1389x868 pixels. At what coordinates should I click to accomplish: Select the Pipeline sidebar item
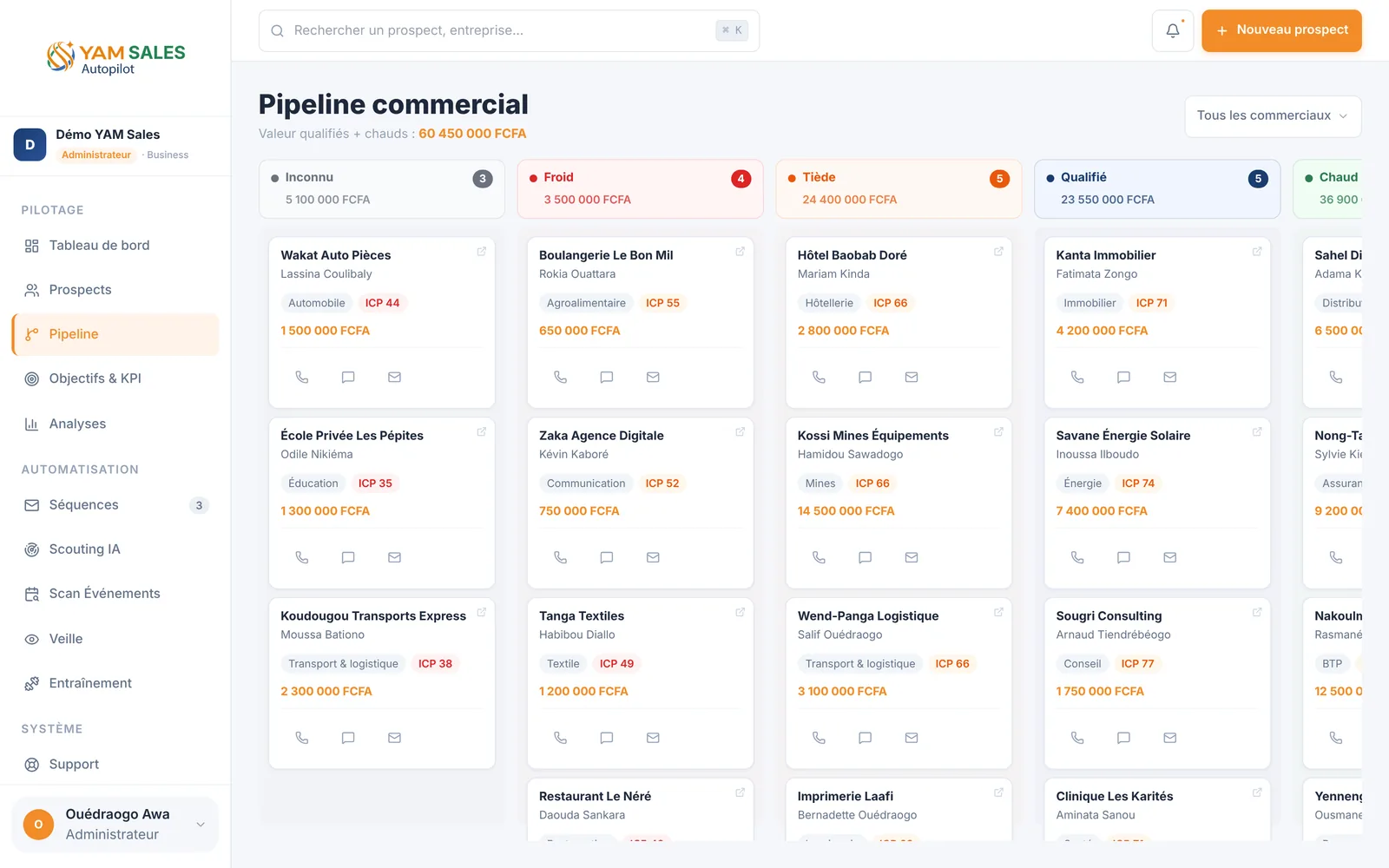115,334
